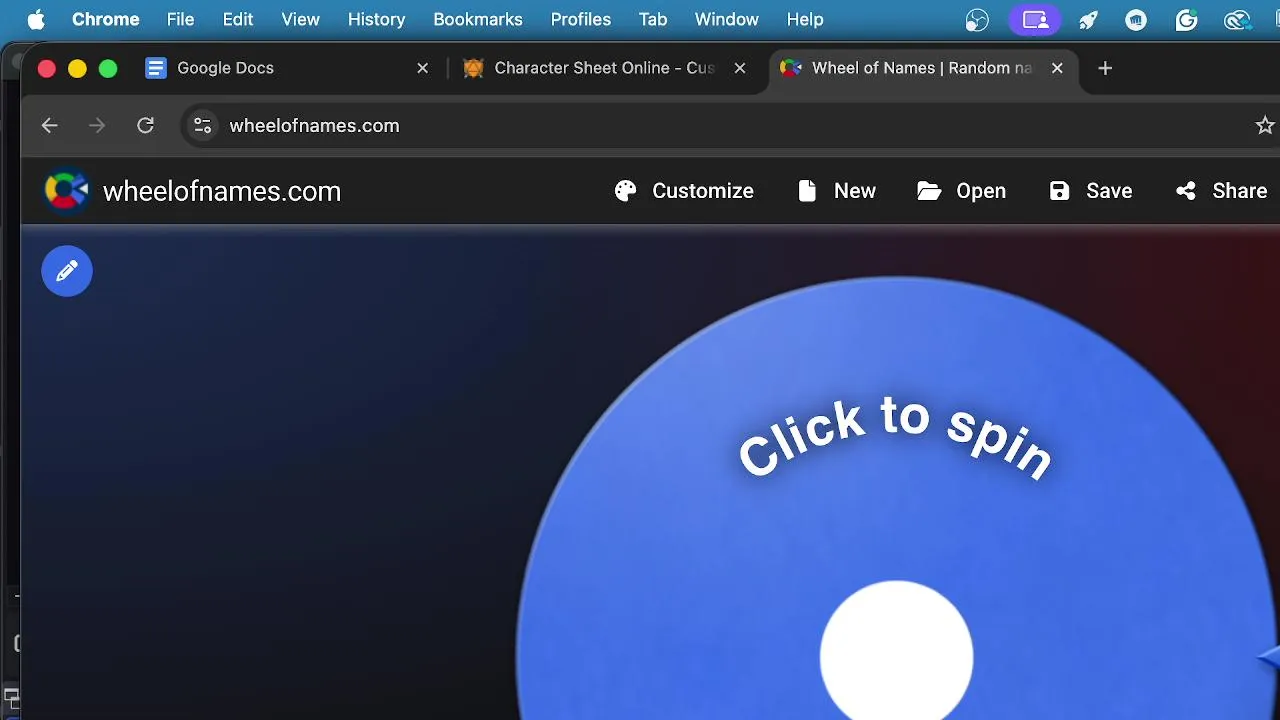
Task: Close the Wheel of Names tab
Action: pyautogui.click(x=1057, y=68)
